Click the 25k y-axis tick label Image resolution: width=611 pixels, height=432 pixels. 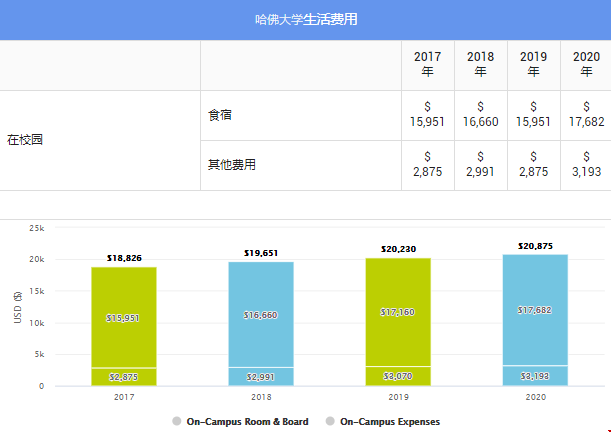(x=37, y=228)
